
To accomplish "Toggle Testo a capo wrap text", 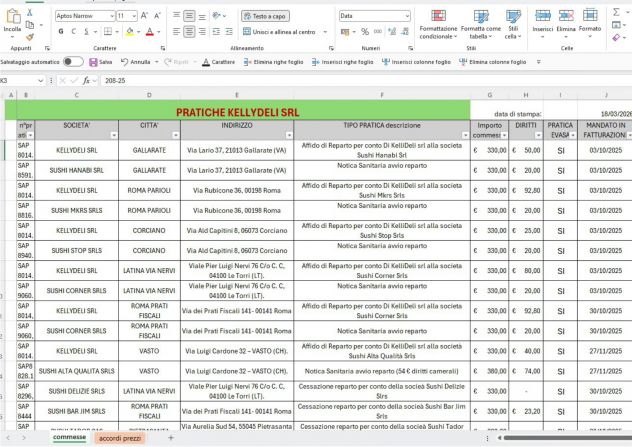I will [x=265, y=16].
